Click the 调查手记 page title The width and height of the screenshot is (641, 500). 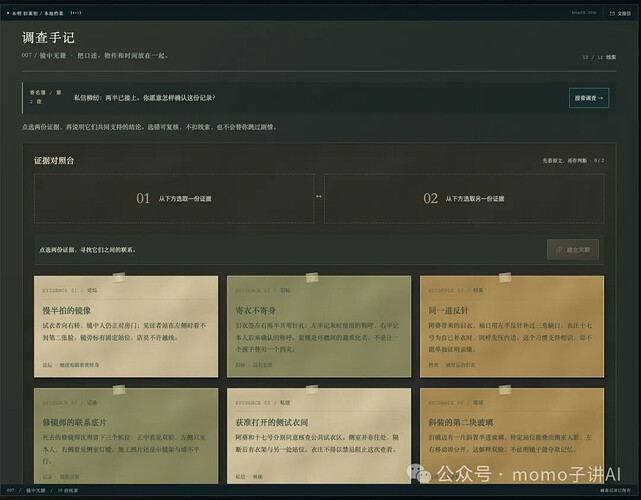point(48,38)
